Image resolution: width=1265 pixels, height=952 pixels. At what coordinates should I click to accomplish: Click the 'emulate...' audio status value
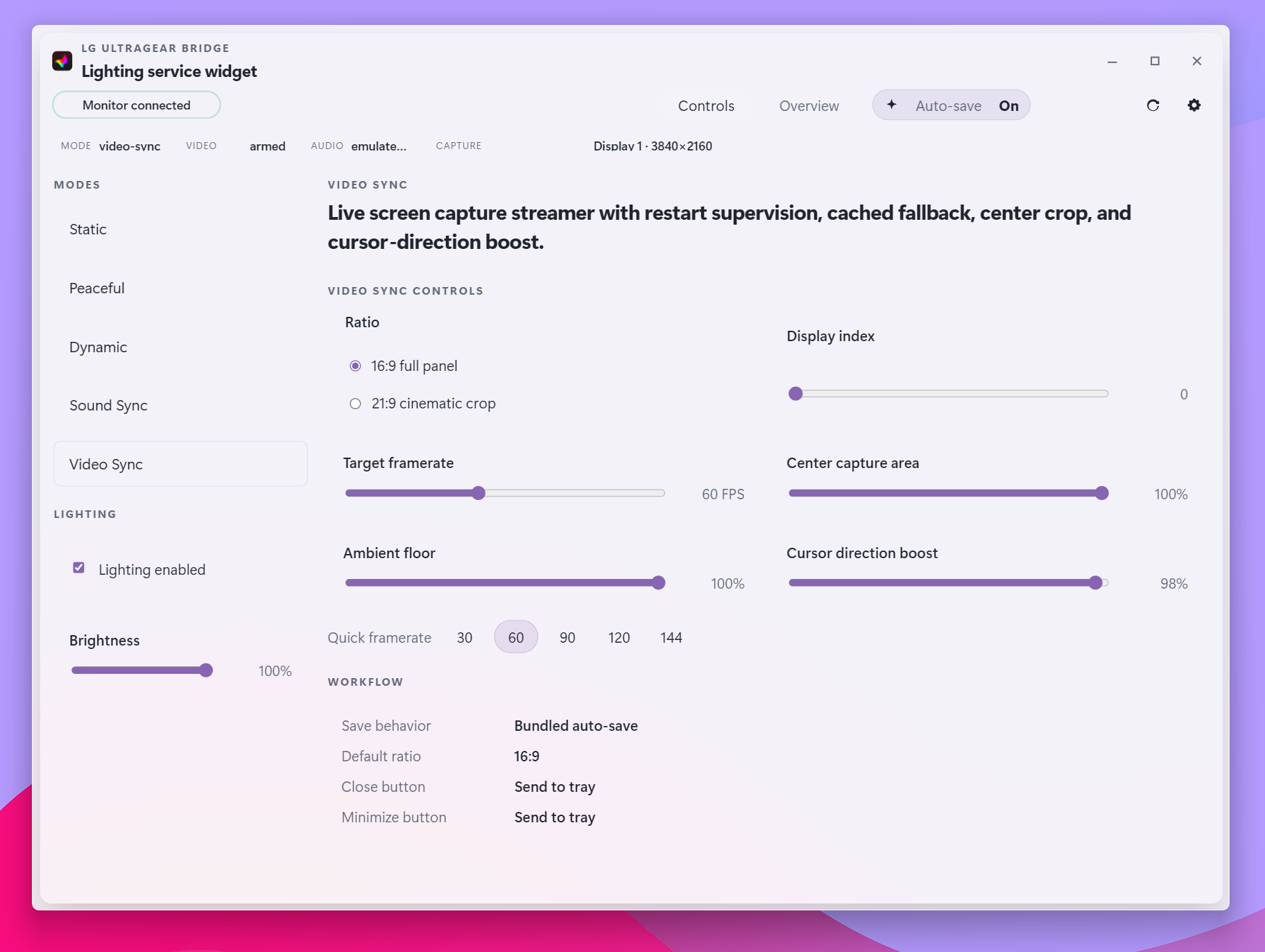(379, 146)
